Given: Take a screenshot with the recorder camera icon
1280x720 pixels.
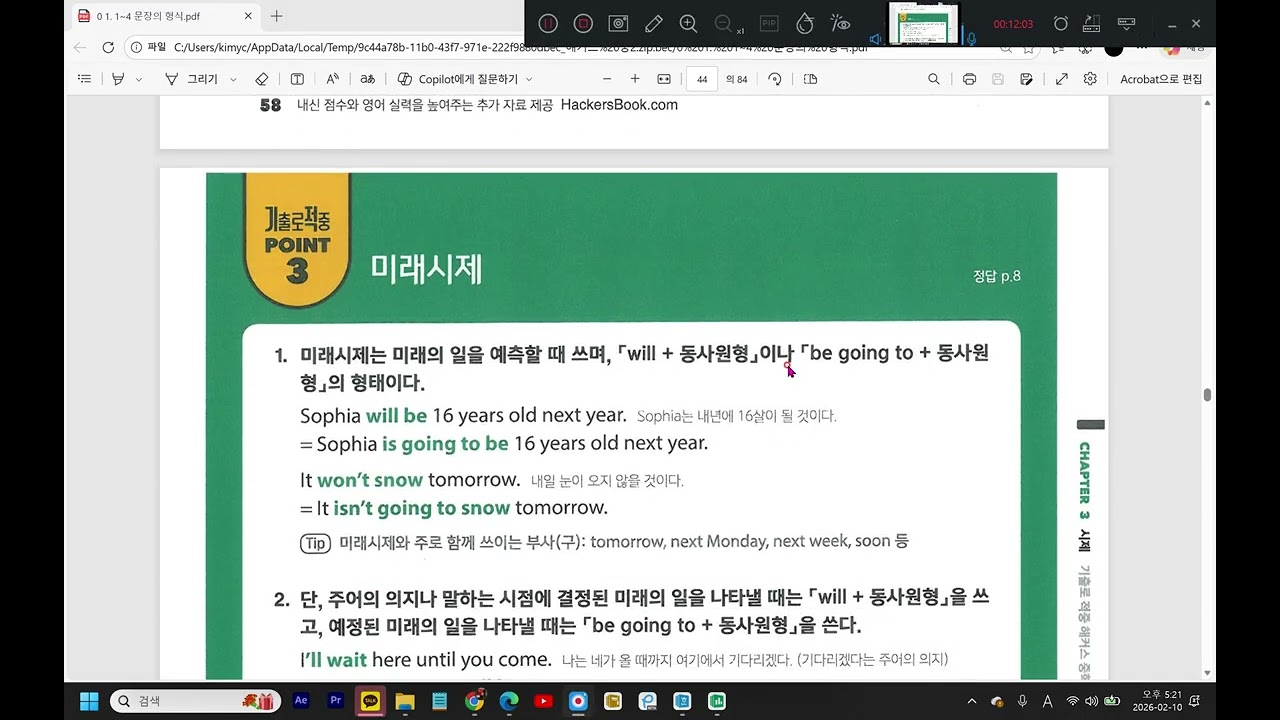Looking at the screenshot, I should pyautogui.click(x=619, y=23).
